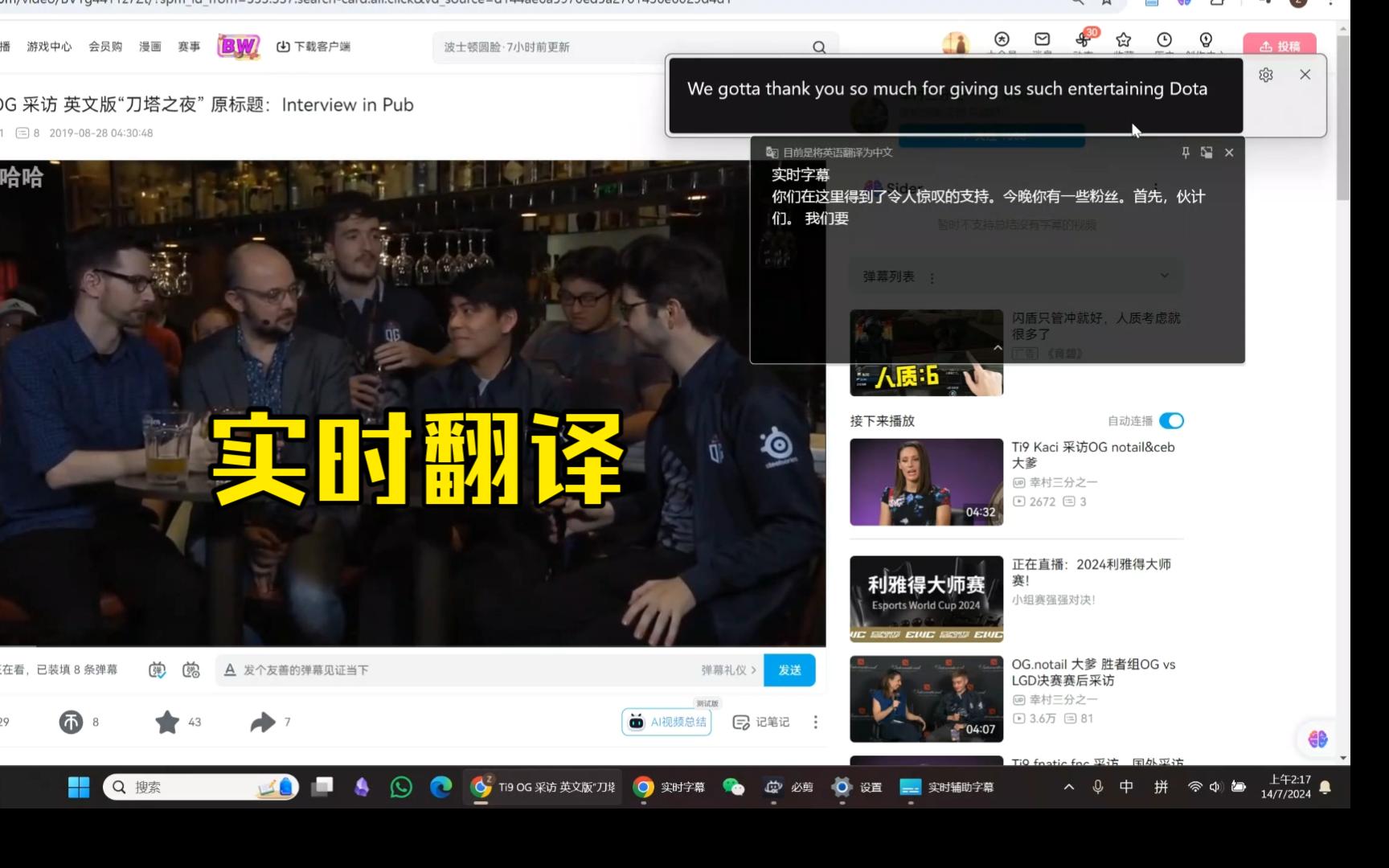
Task: Open the OG vs LGD interview thumbnail
Action: click(927, 698)
